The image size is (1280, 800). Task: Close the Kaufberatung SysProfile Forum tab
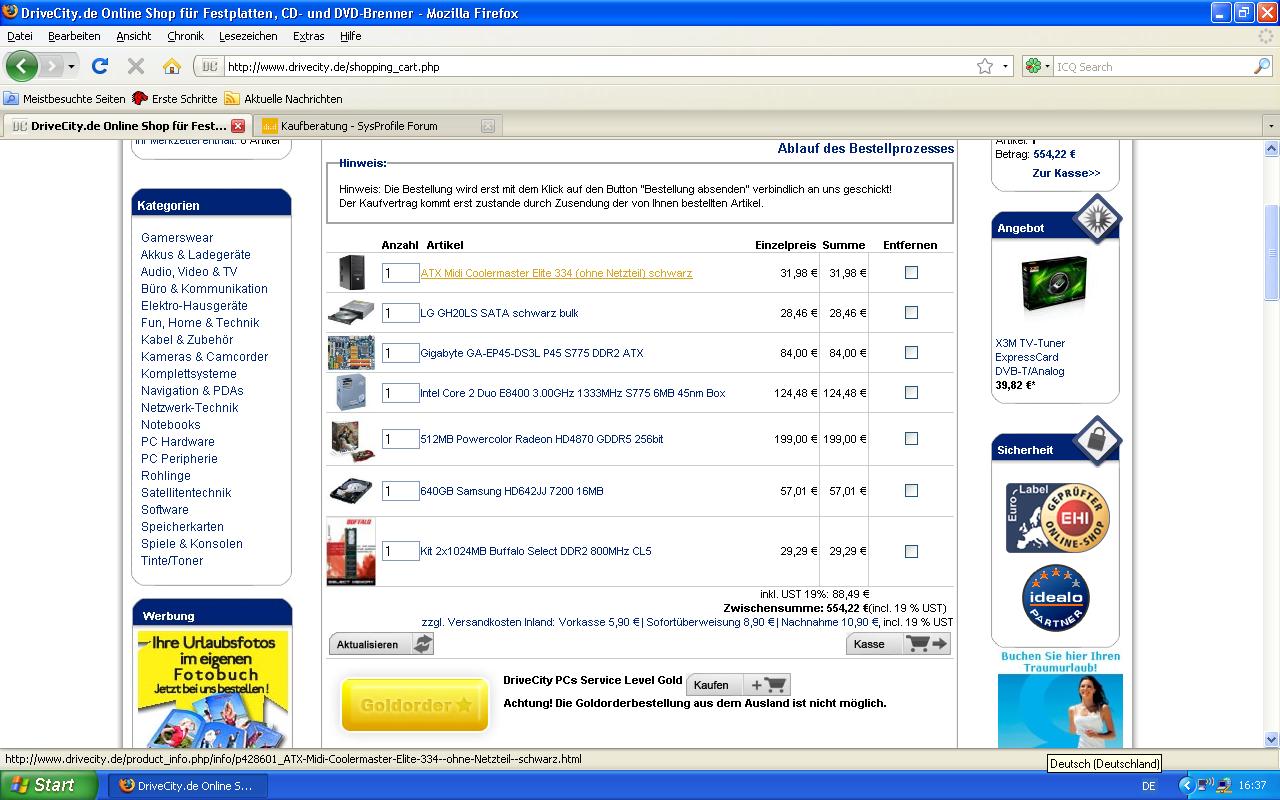(x=488, y=126)
